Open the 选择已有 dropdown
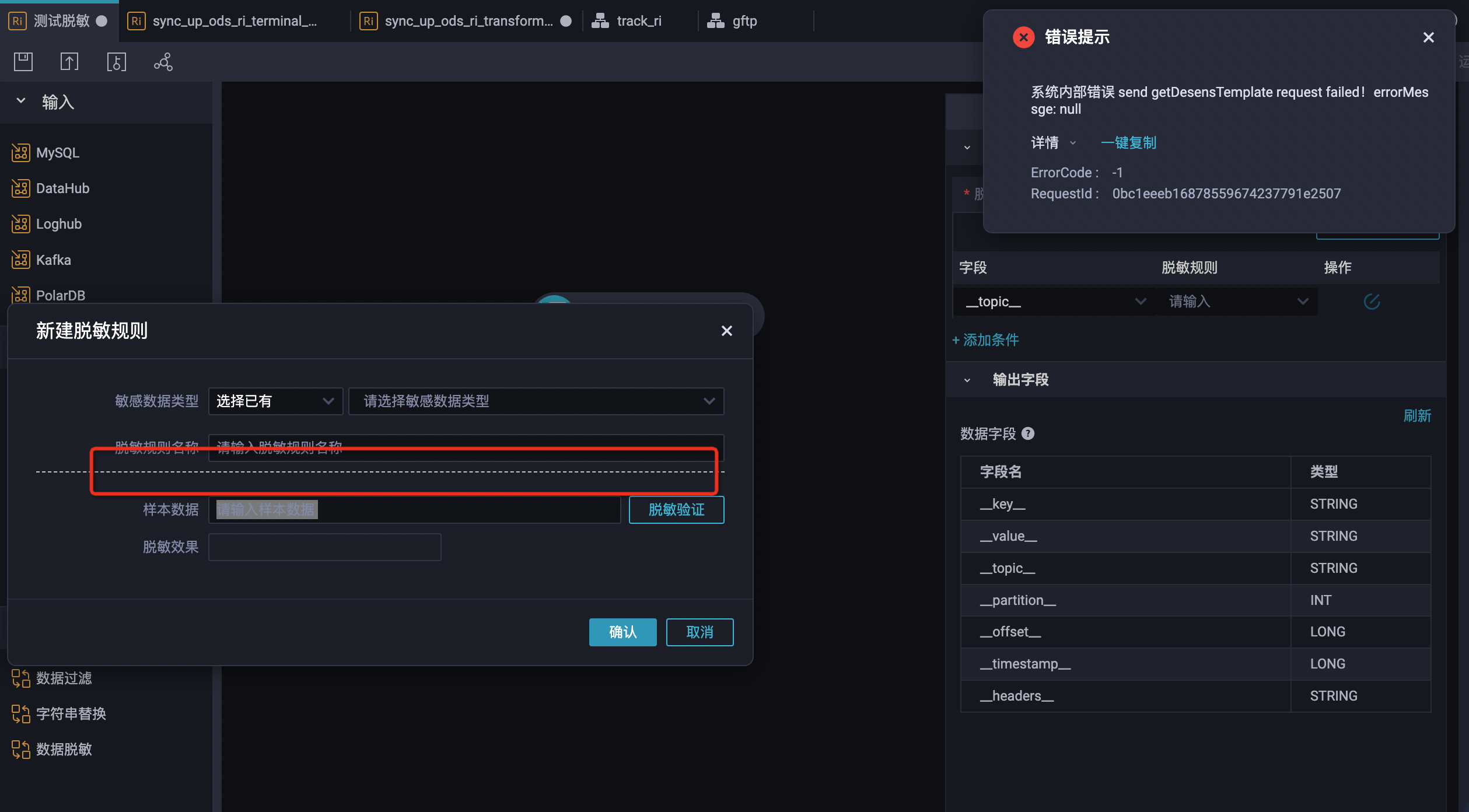 275,401
